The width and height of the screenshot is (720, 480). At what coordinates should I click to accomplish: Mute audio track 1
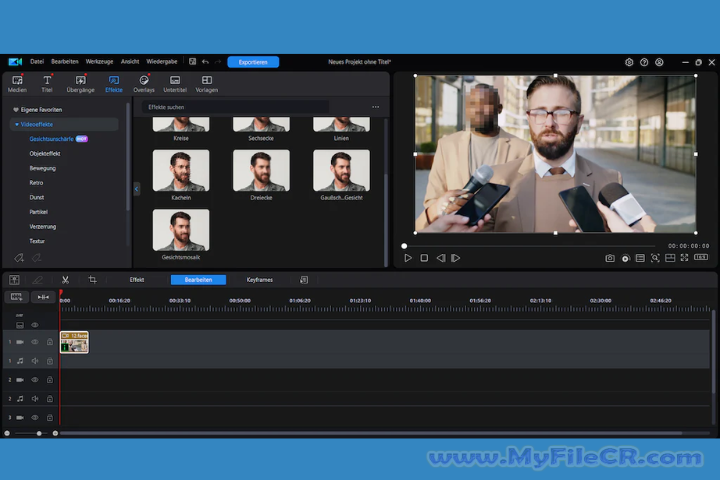click(x=34, y=361)
